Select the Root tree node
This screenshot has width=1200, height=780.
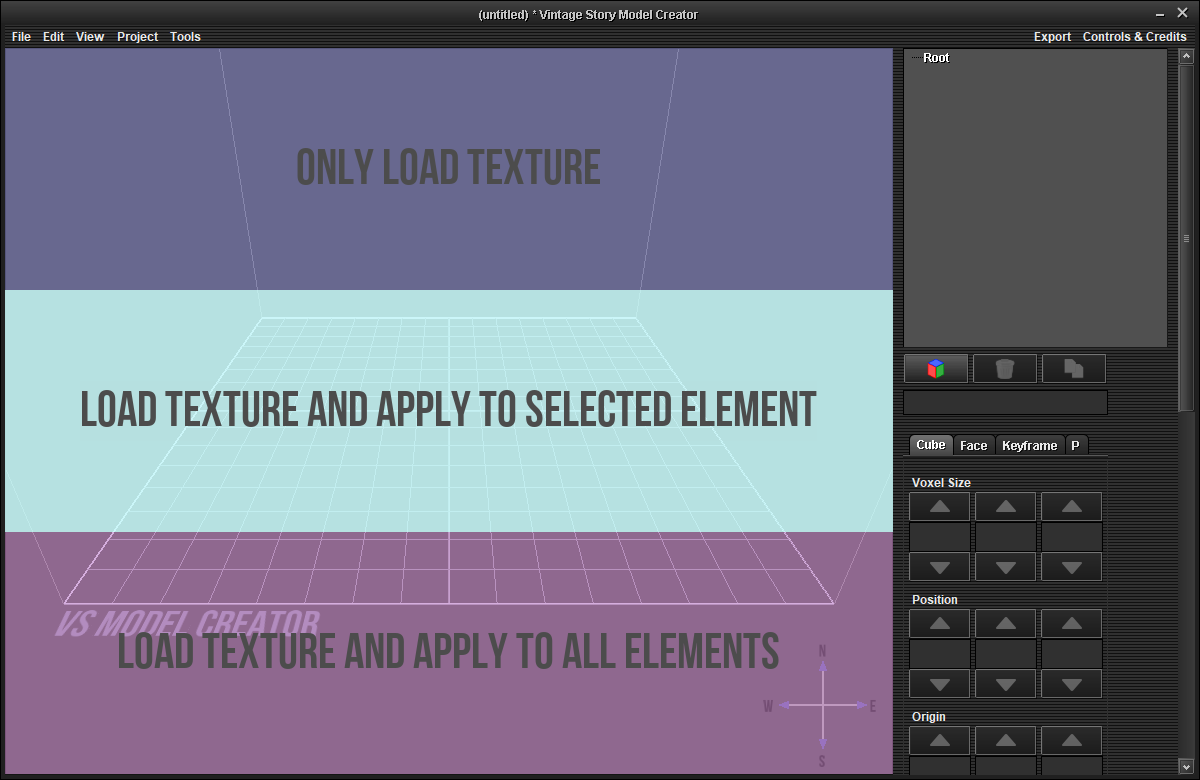(936, 58)
